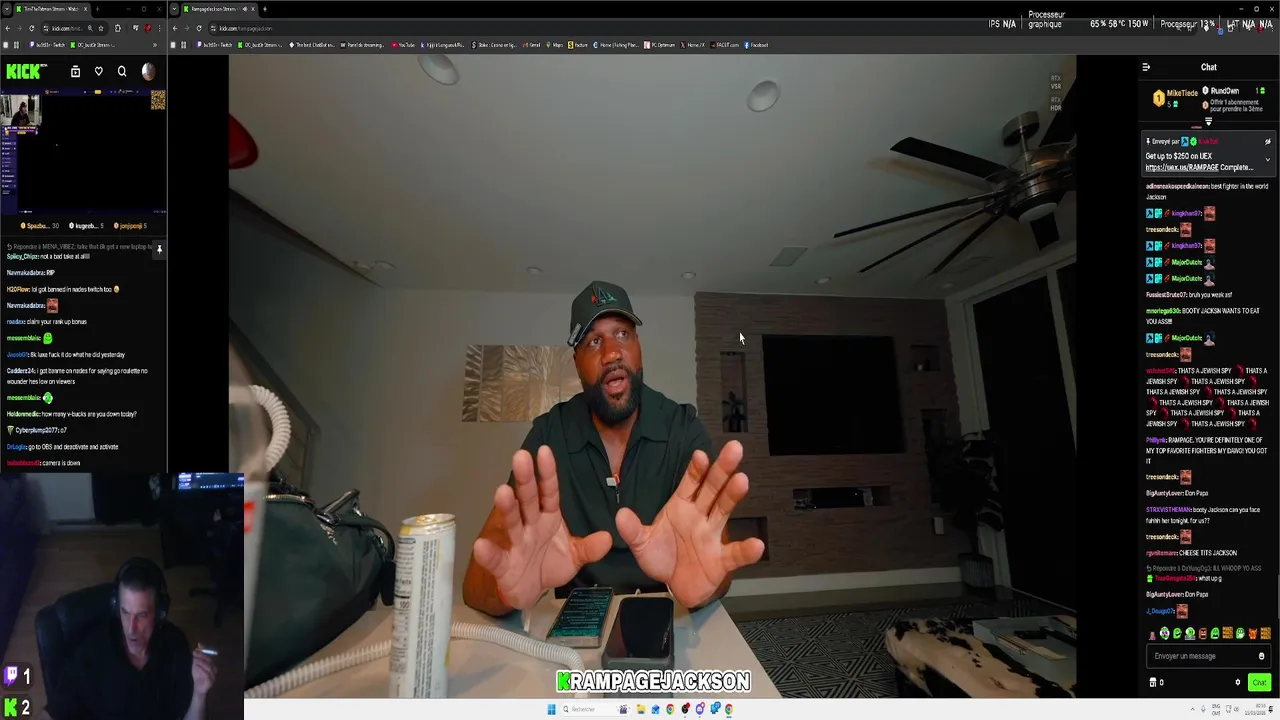The height and width of the screenshot is (720, 1280).
Task: Open the uex.us/RAMPAGE link in pinned message
Action: pyautogui.click(x=1182, y=167)
